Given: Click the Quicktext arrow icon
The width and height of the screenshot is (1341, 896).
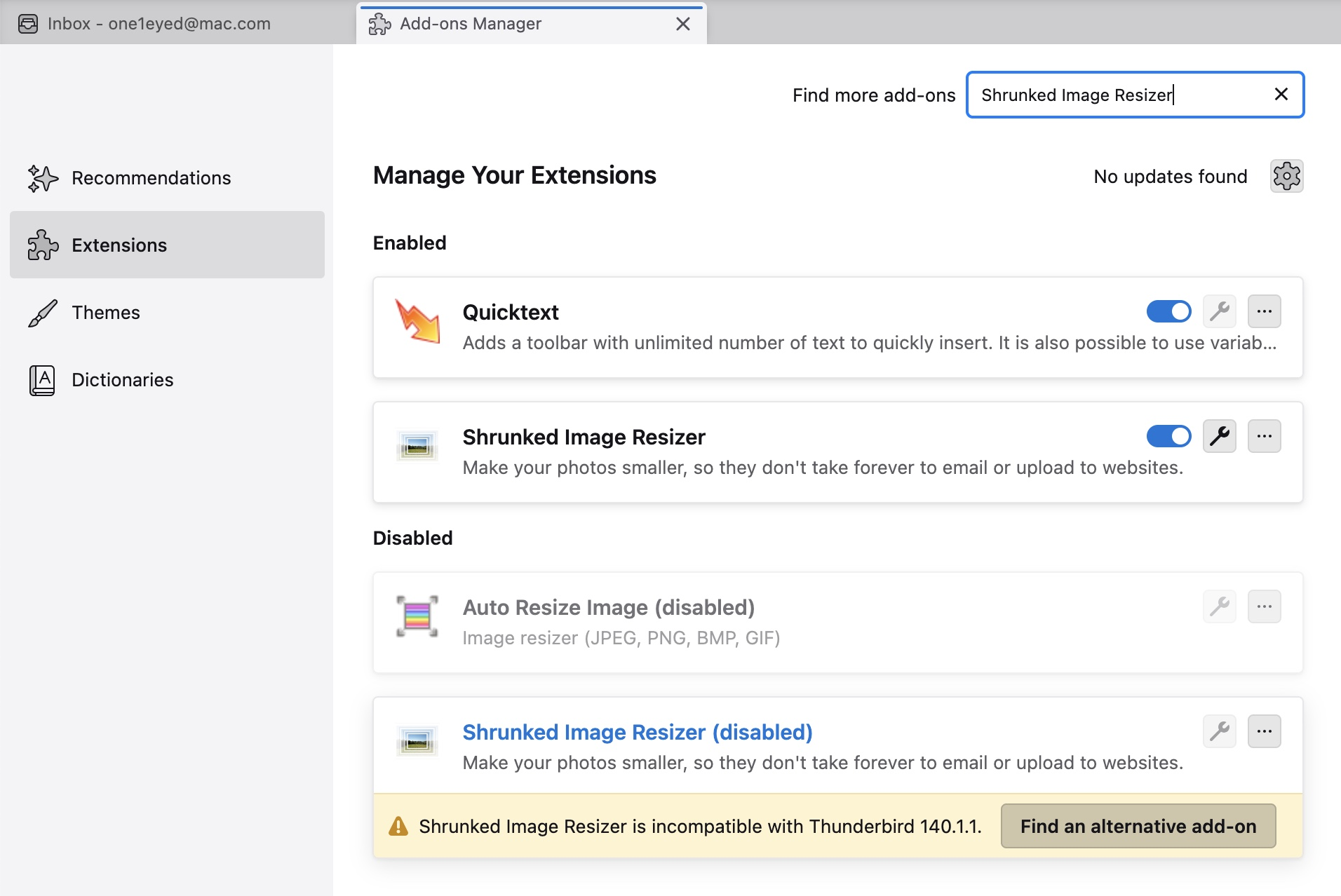Looking at the screenshot, I should pyautogui.click(x=417, y=322).
